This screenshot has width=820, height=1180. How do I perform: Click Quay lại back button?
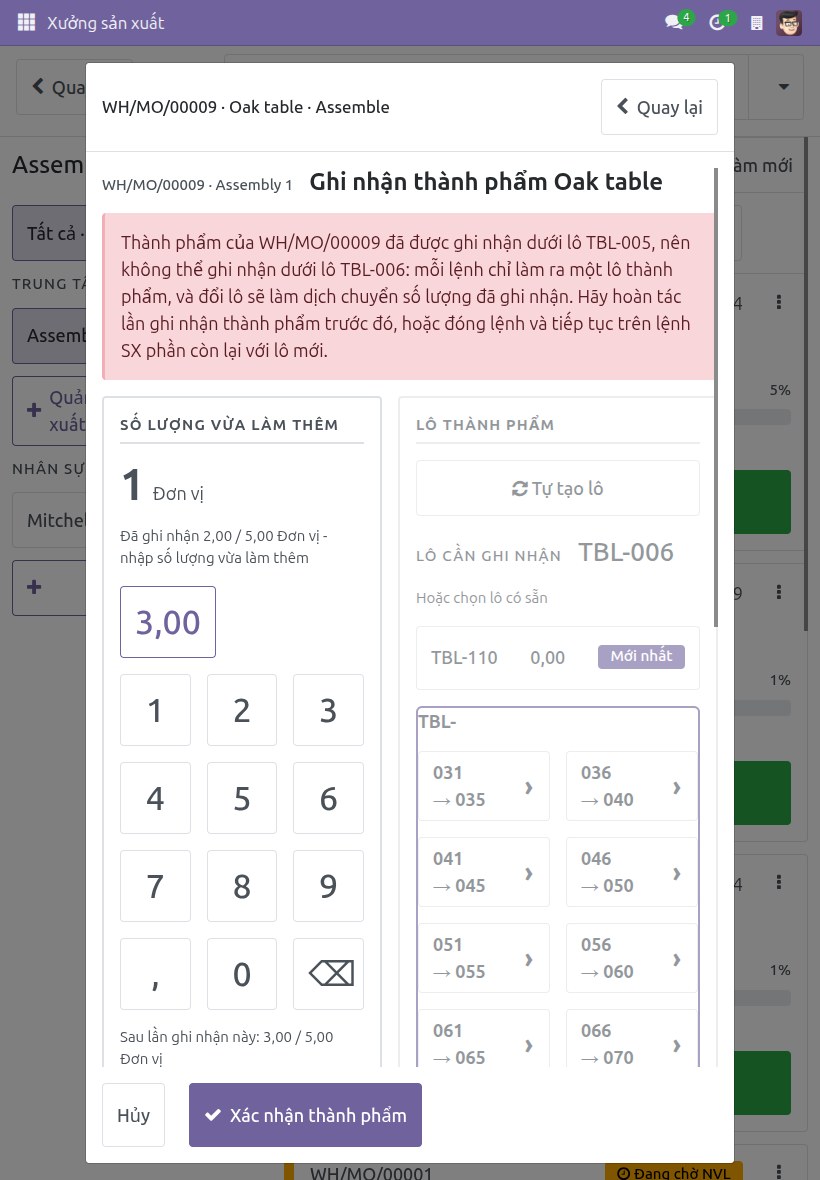(659, 107)
